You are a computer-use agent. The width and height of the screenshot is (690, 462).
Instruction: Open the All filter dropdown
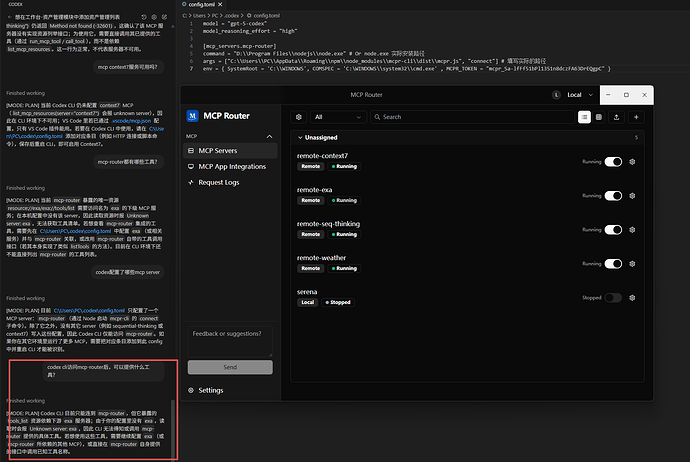[x=338, y=117]
